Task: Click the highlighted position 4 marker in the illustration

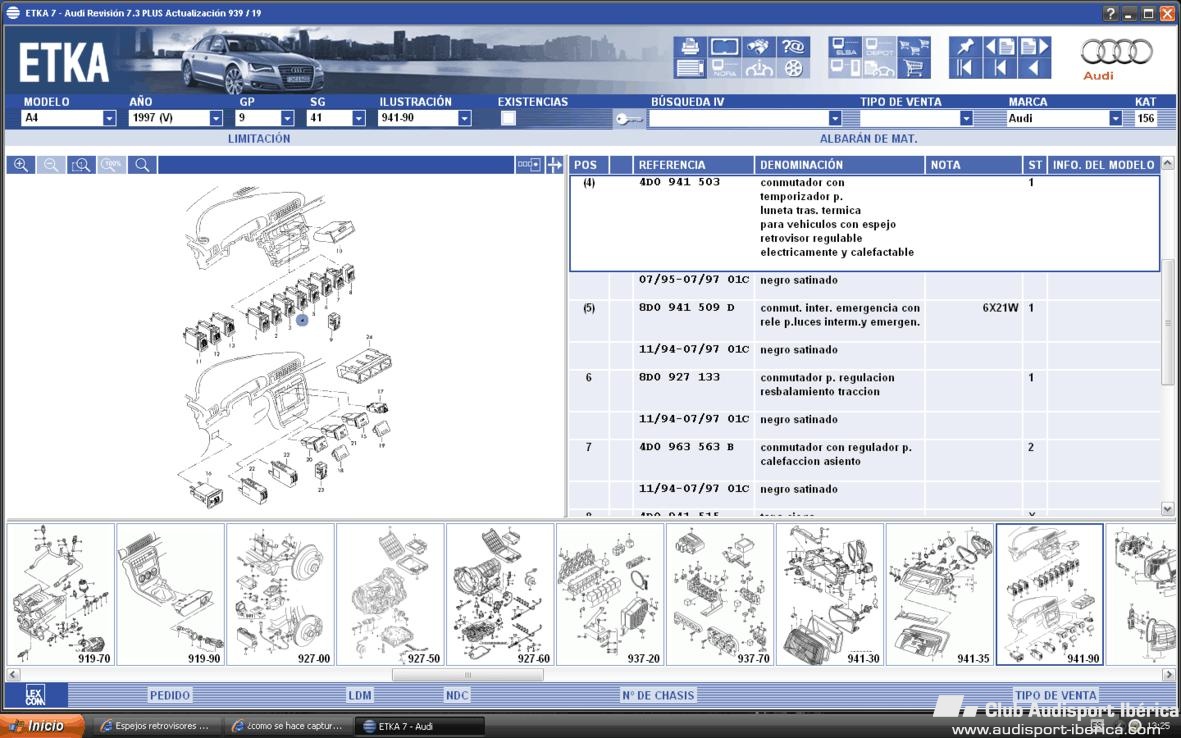Action: pos(302,320)
